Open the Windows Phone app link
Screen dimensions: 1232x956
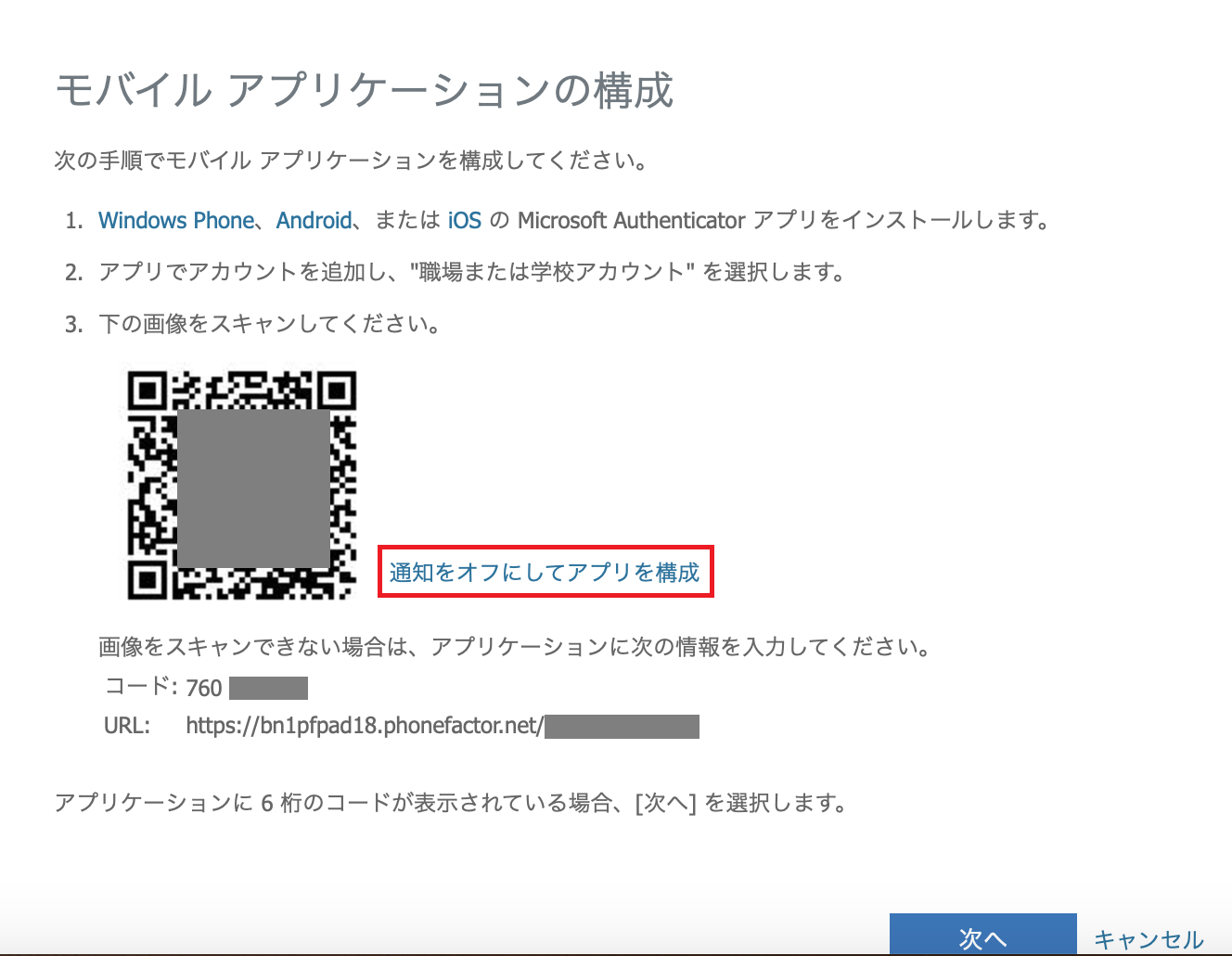pyautogui.click(x=176, y=221)
